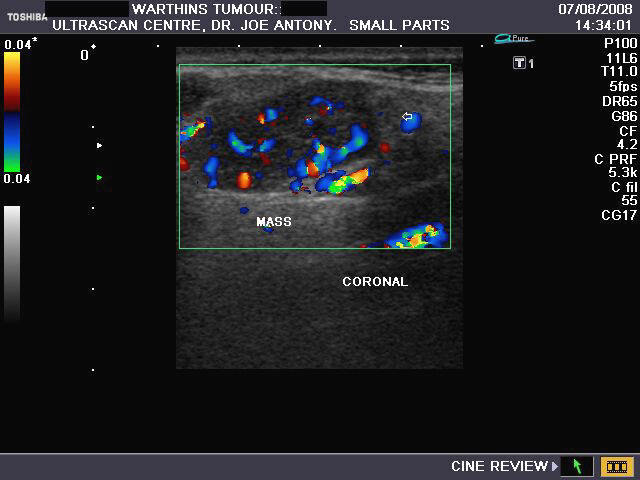Click the C PRF 5.3k parameter
The width and height of the screenshot is (640, 480).
(x=622, y=165)
